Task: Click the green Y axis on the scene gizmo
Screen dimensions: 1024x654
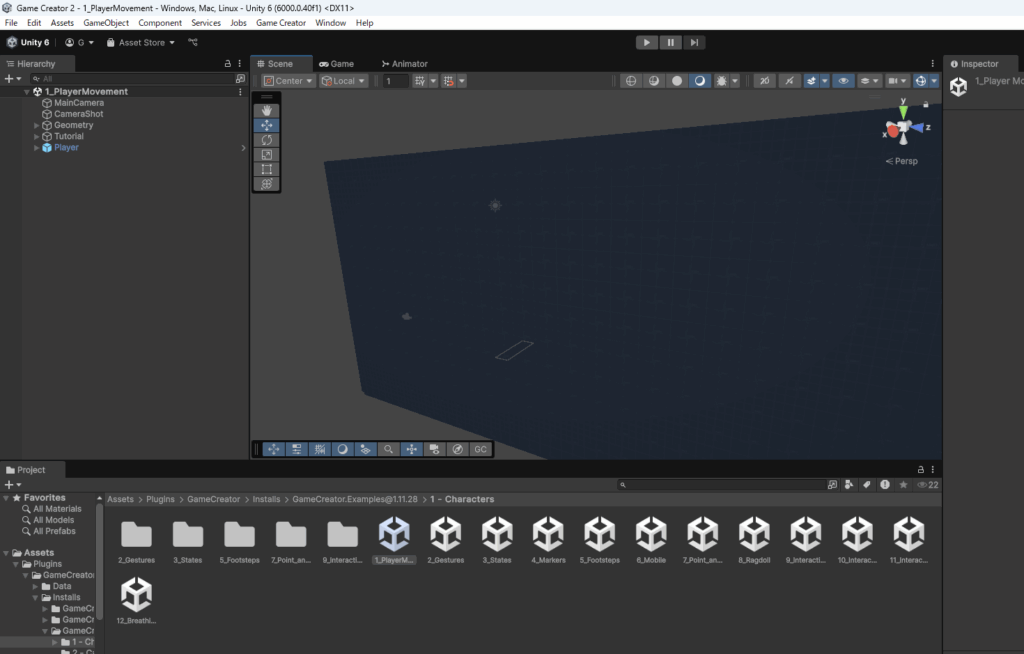Action: pos(903,111)
